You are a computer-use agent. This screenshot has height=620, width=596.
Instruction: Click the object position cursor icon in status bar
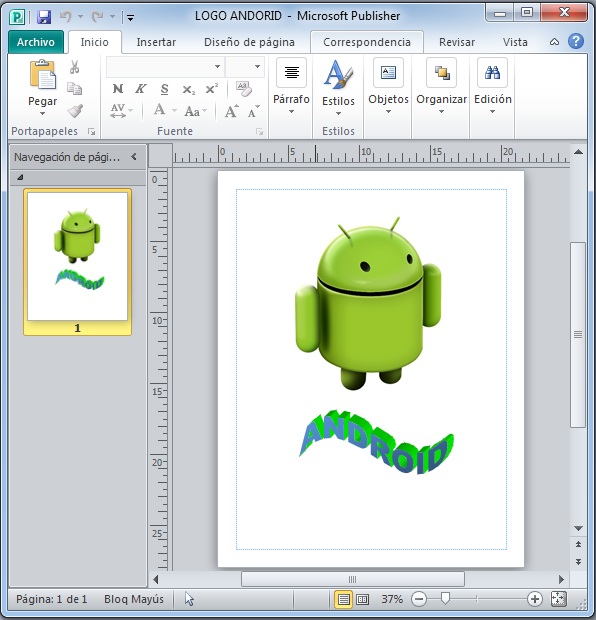tap(189, 599)
